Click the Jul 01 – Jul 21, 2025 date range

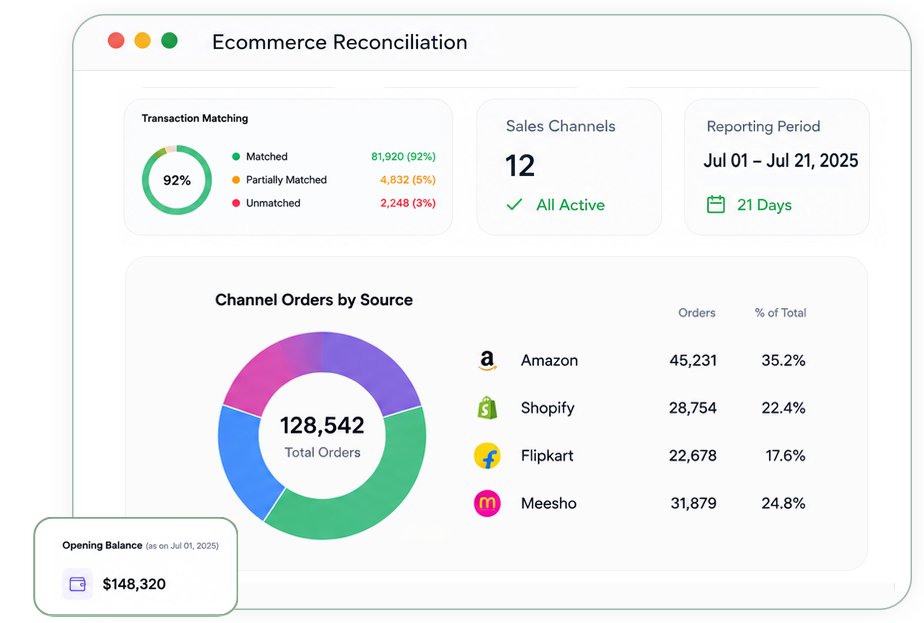point(781,160)
